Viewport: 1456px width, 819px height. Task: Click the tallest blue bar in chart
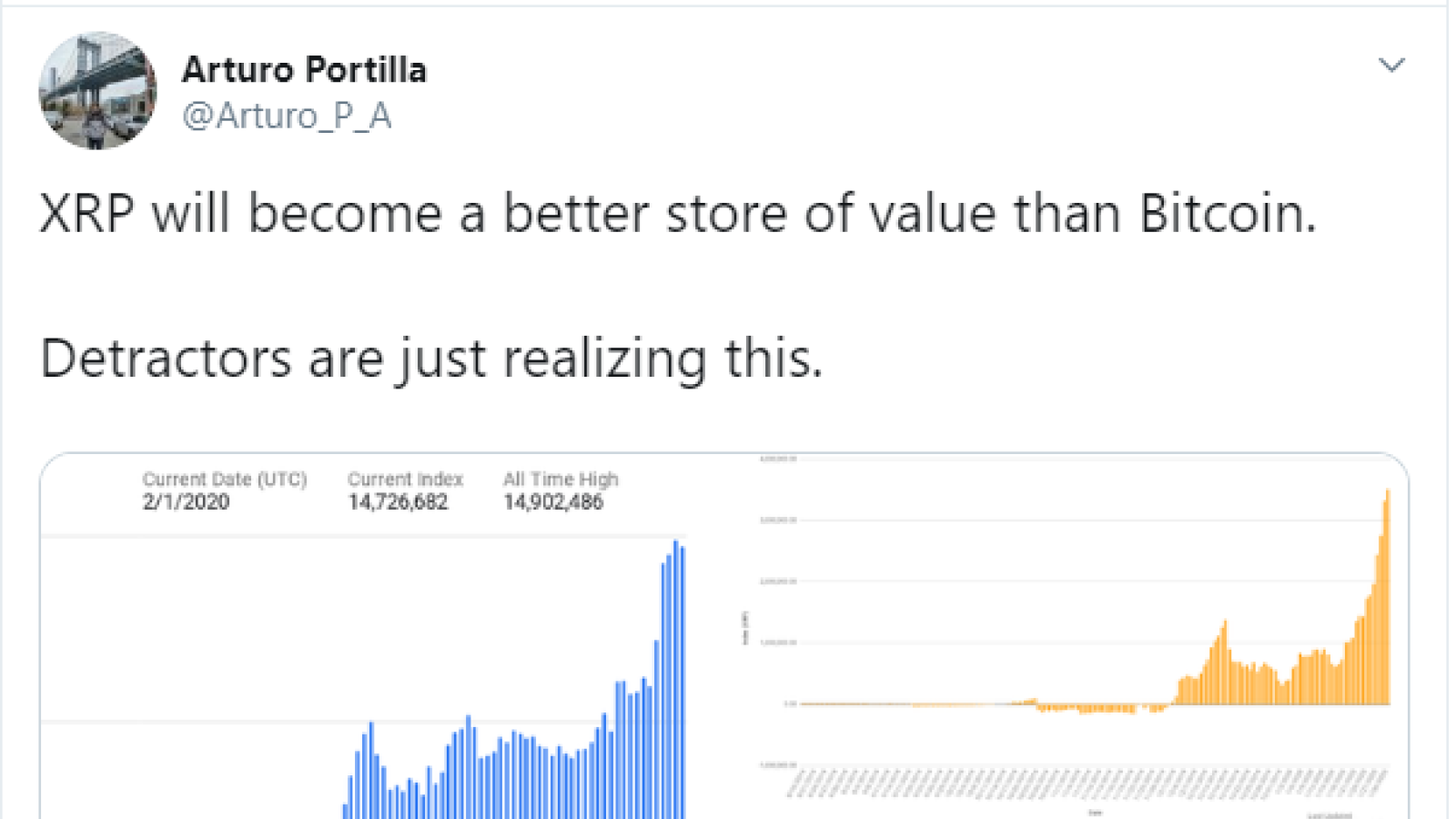(x=675, y=680)
